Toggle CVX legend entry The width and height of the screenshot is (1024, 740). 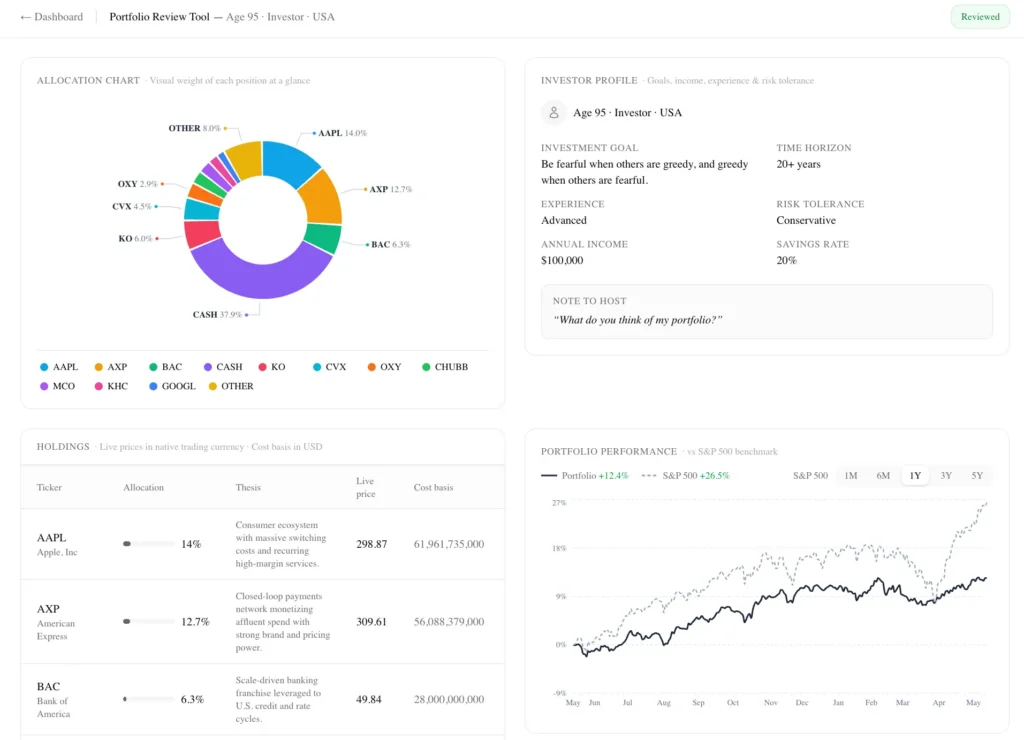pos(329,367)
